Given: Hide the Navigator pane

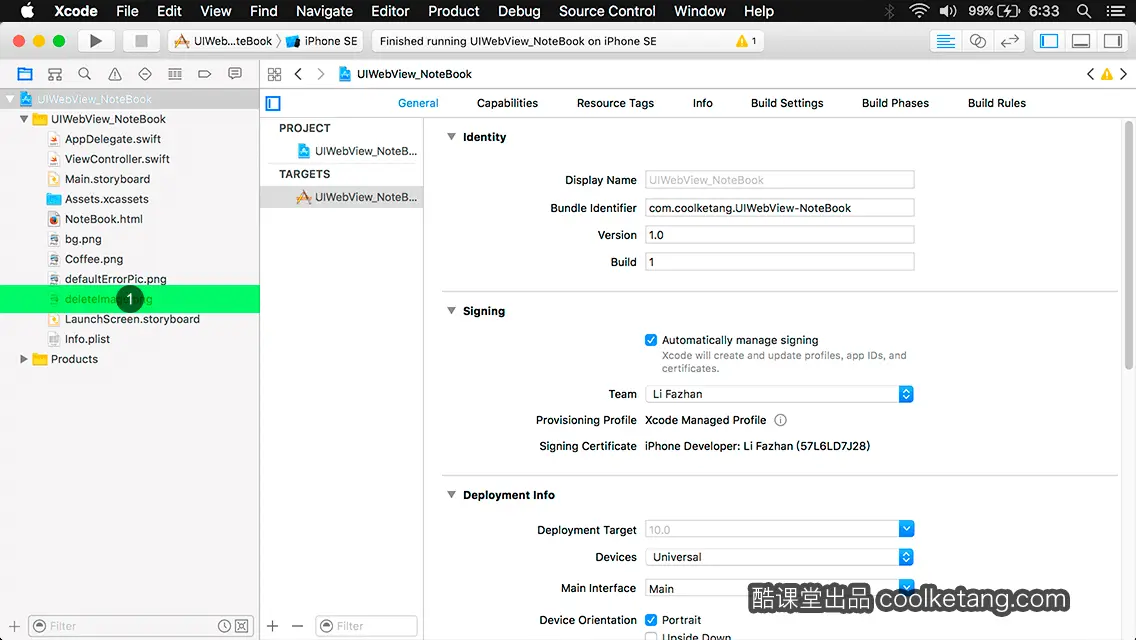Looking at the screenshot, I should point(1049,41).
